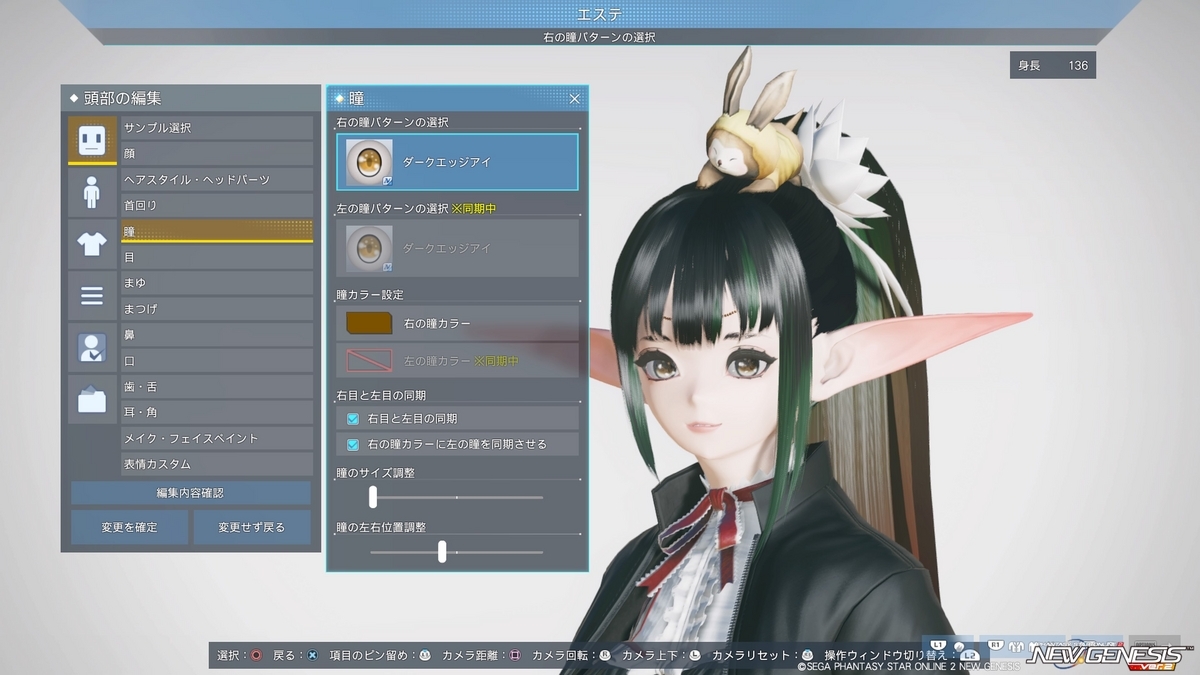Open メイク・フェイスペイント menu item

coord(217,439)
